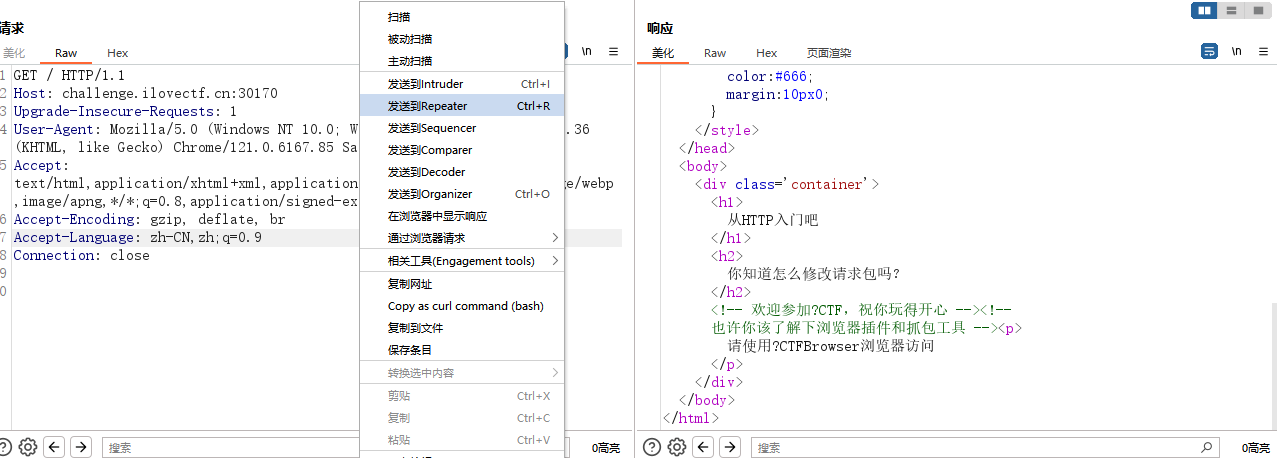Viewport: 1277px width, 458px height.
Task: Select the stacked top-bottom layout view button
Action: pyautogui.click(x=1231, y=10)
